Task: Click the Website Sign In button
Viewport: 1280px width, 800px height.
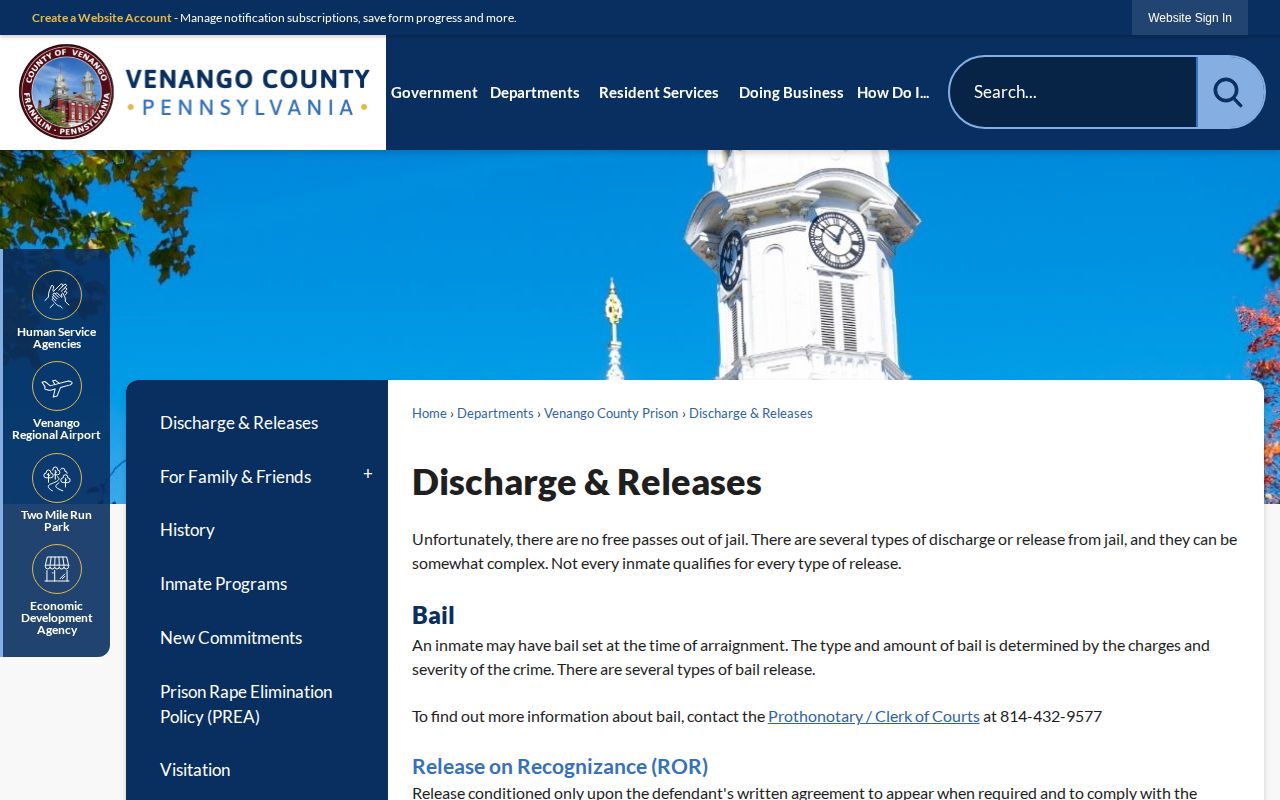Action: pos(1190,18)
